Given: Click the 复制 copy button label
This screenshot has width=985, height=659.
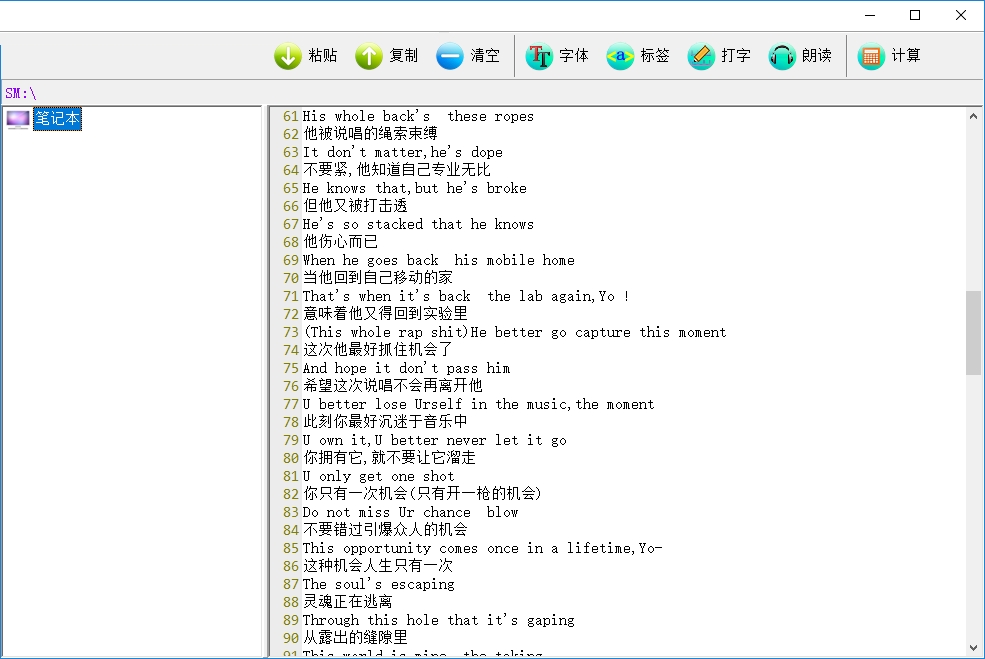Looking at the screenshot, I should tap(403, 56).
